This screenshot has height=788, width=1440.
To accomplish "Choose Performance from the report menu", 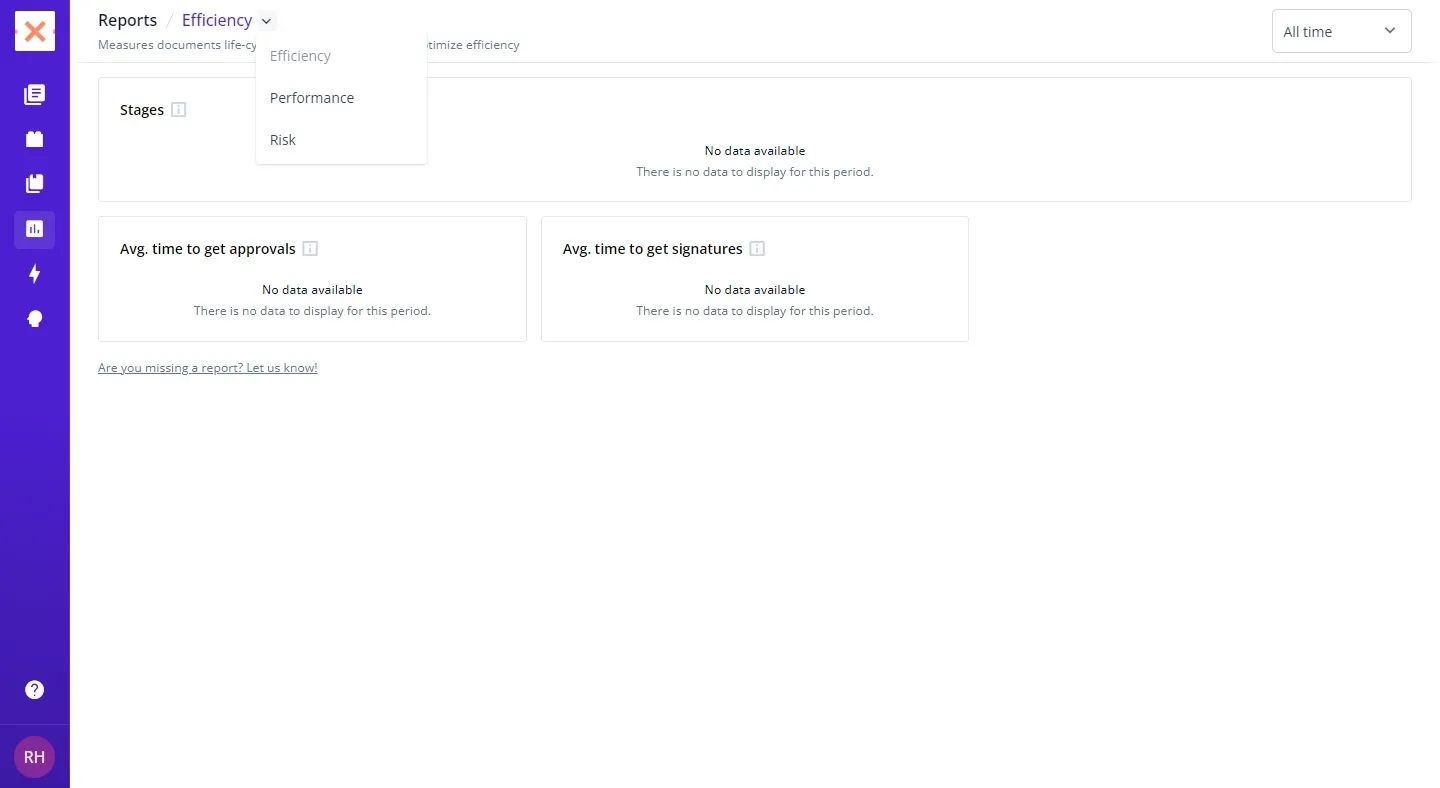I will click(312, 98).
